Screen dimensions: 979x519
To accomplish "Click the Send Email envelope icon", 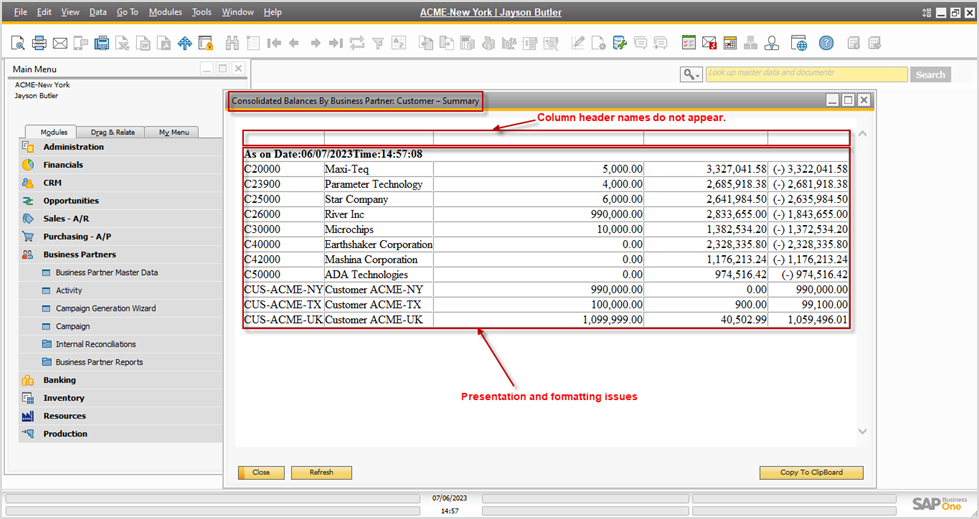I will [x=60, y=43].
